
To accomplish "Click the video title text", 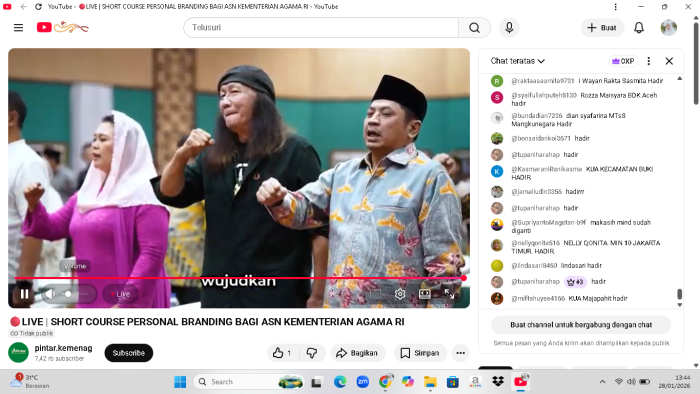I will pyautogui.click(x=213, y=322).
